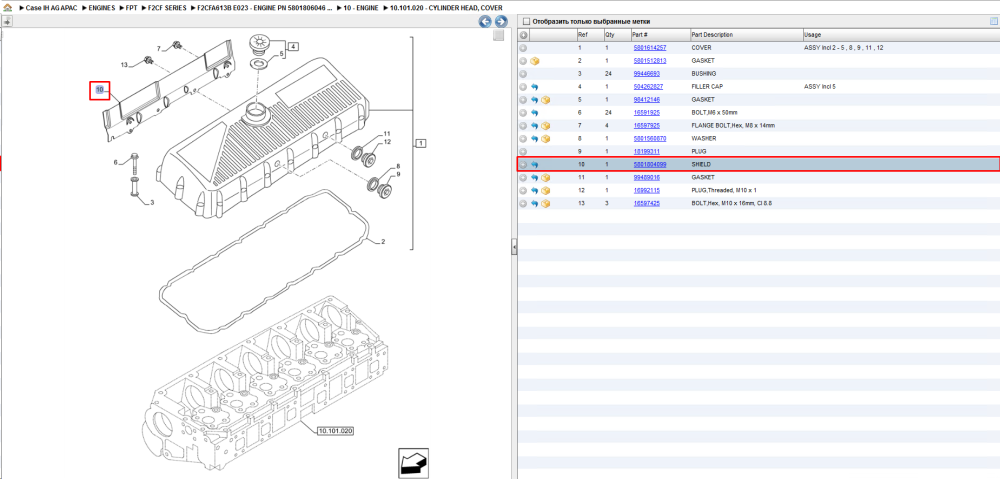Screen dimensions: 1000x479
Task: Click the blue arrow icon in BOLT Hex M10 row
Action: (x=534, y=203)
